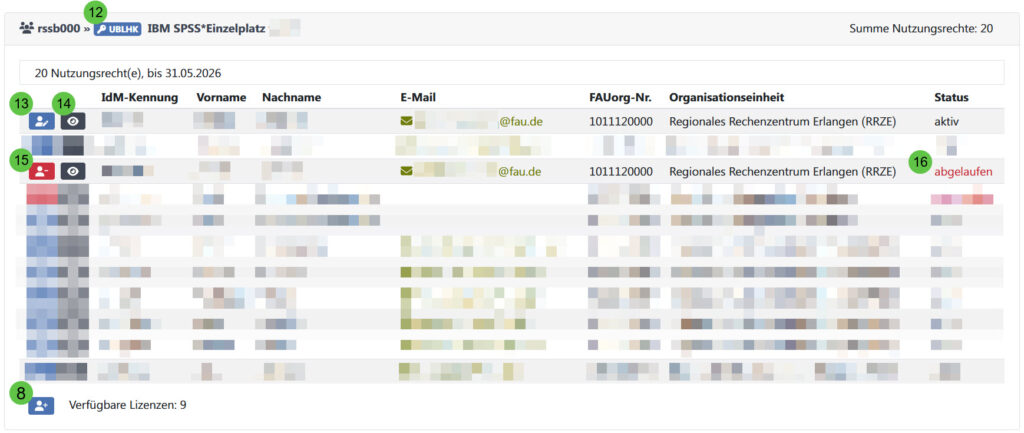Click the group icon beside rssb000
This screenshot has height=433, width=1024.
(x=26, y=29)
